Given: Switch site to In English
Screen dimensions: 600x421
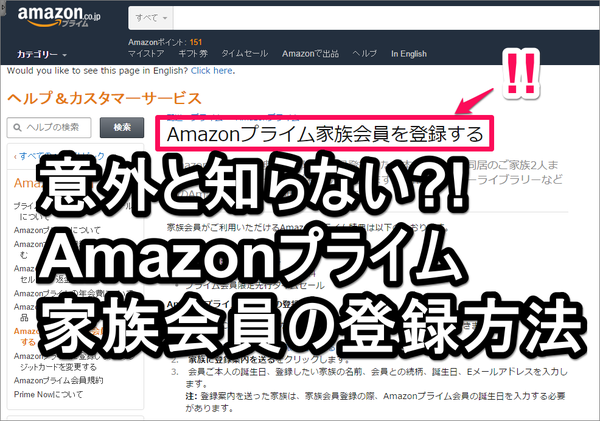Looking at the screenshot, I should pyautogui.click(x=409, y=54).
